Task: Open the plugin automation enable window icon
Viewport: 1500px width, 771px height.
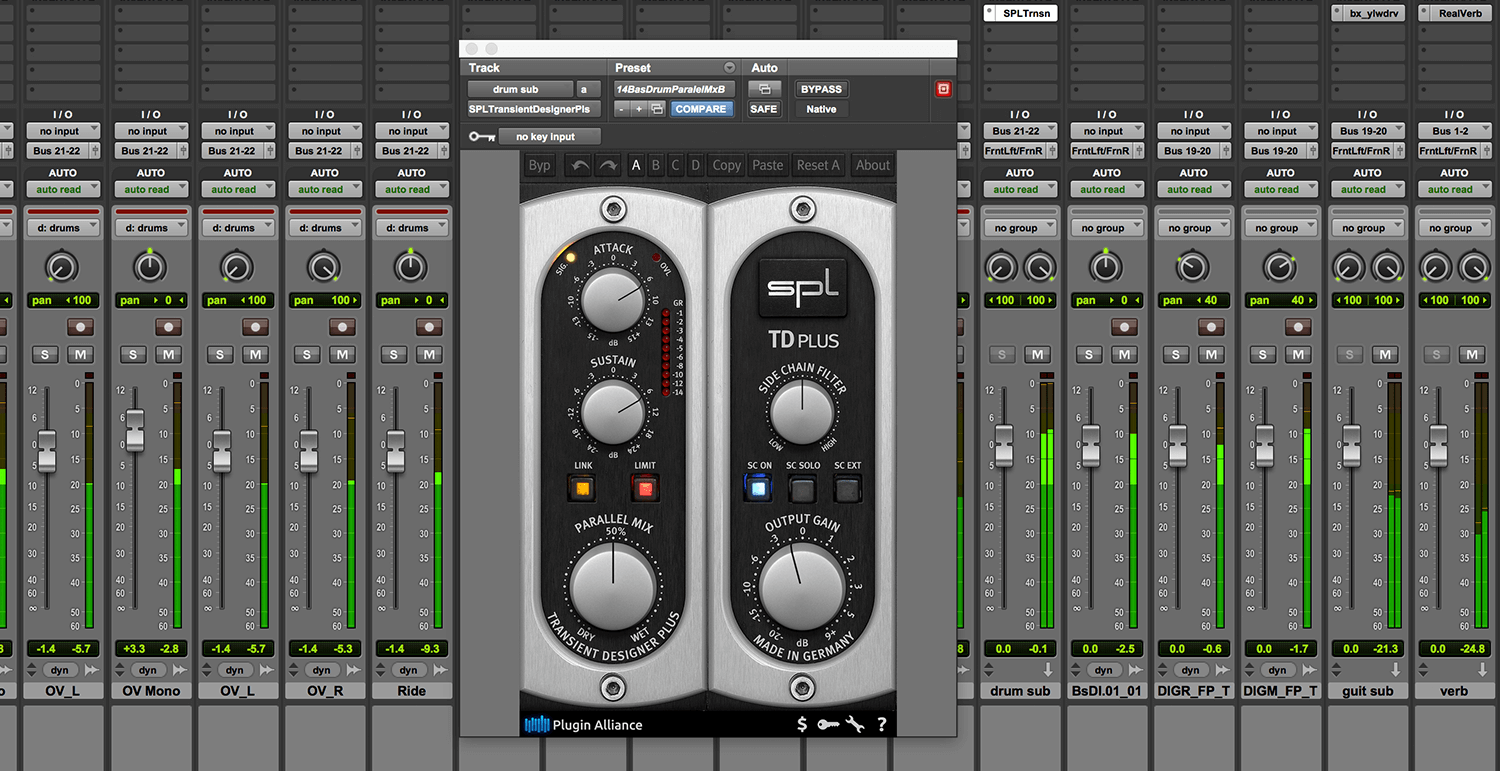Action: pyautogui.click(x=764, y=89)
